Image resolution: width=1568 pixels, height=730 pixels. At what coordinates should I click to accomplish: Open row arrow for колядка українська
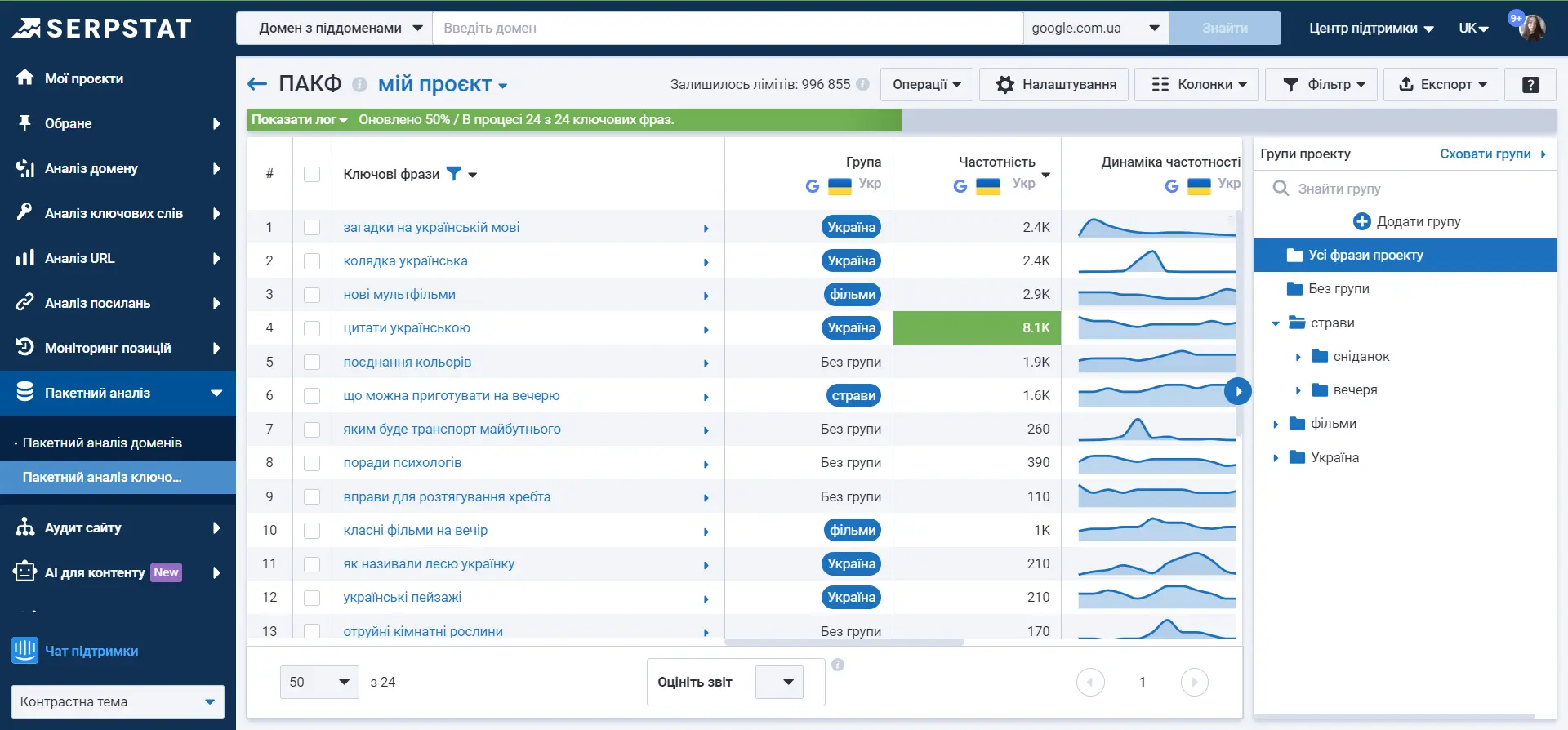pos(706,262)
